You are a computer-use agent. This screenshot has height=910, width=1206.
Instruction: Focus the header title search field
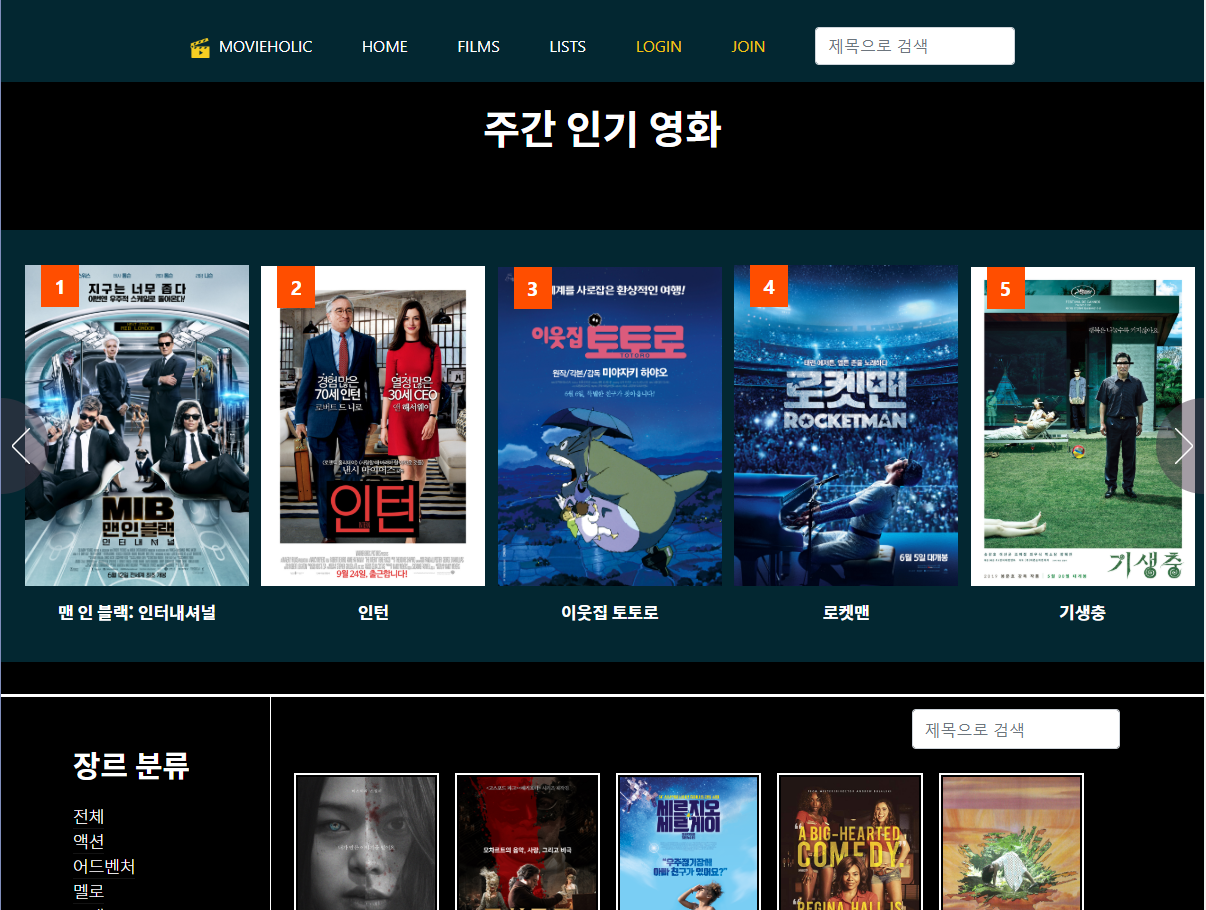(915, 46)
